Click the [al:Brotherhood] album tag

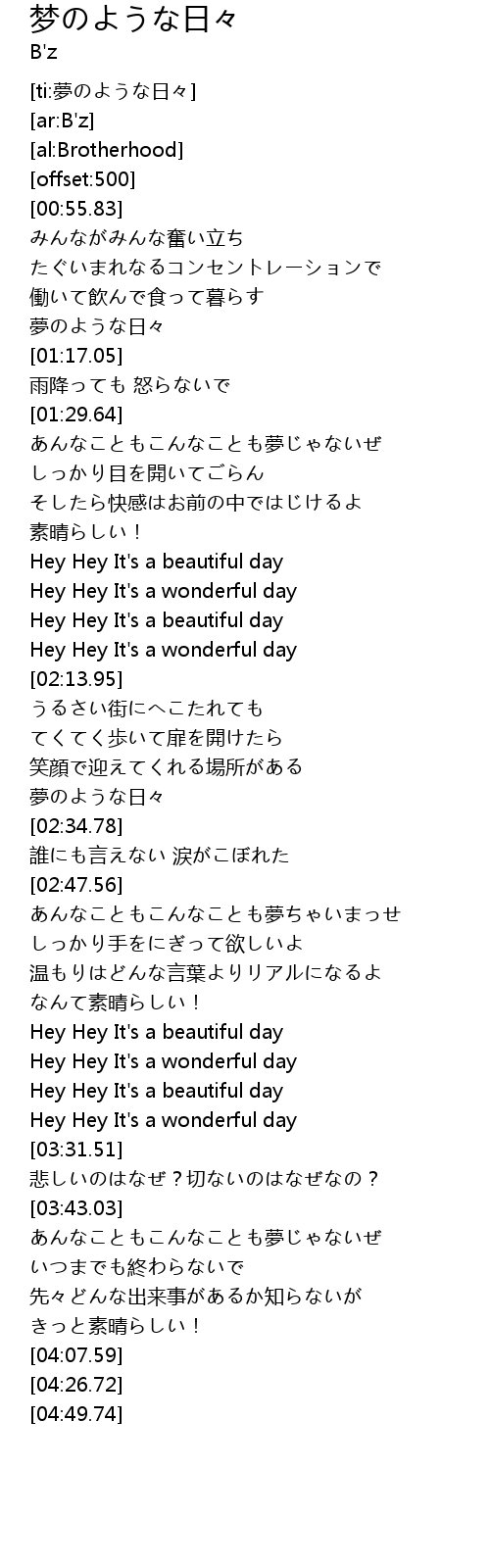pos(107,150)
